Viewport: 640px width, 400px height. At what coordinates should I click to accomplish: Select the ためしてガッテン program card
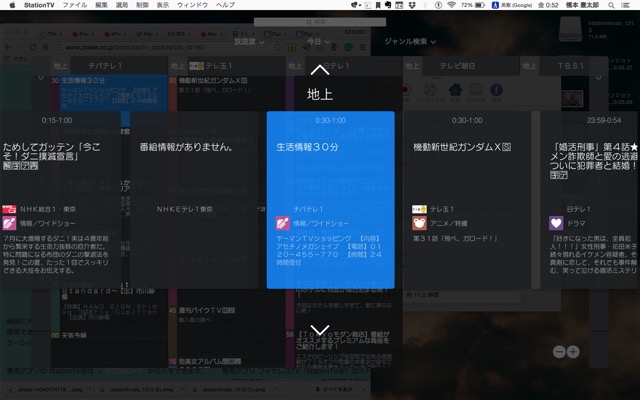click(x=60, y=200)
